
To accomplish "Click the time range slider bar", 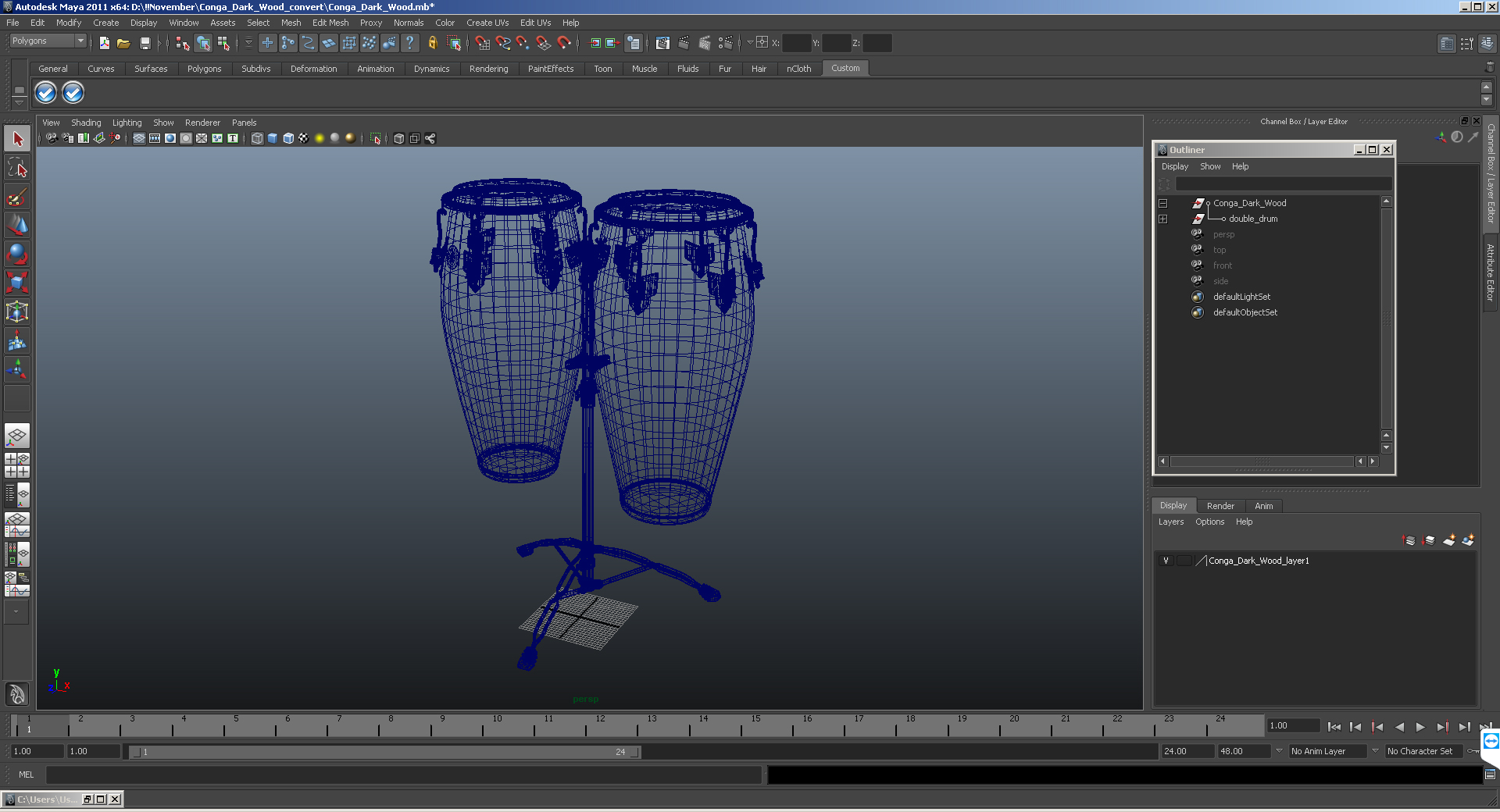I will pyautogui.click(x=385, y=752).
